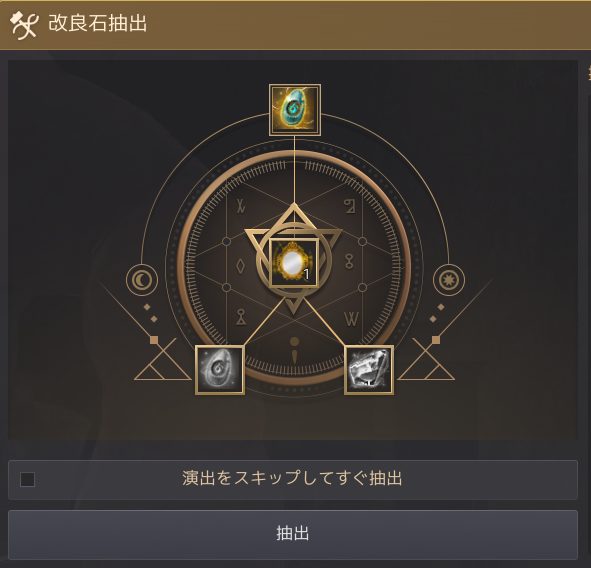
Task: Click the 抽出 button
Action: pyautogui.click(x=293, y=534)
